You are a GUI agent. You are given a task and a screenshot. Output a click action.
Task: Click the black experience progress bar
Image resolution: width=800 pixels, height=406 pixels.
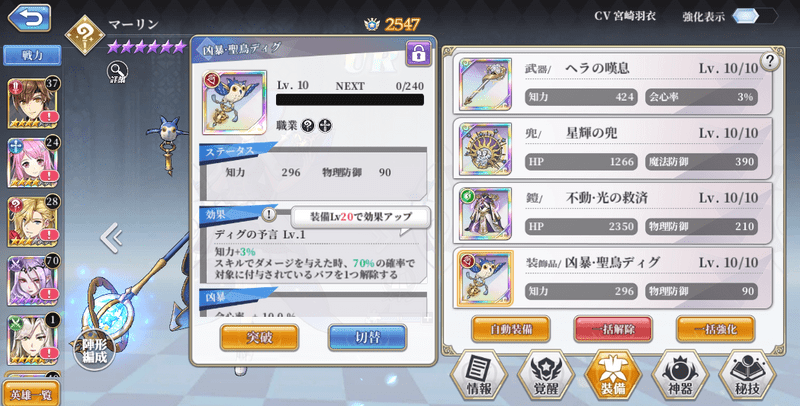[350, 99]
